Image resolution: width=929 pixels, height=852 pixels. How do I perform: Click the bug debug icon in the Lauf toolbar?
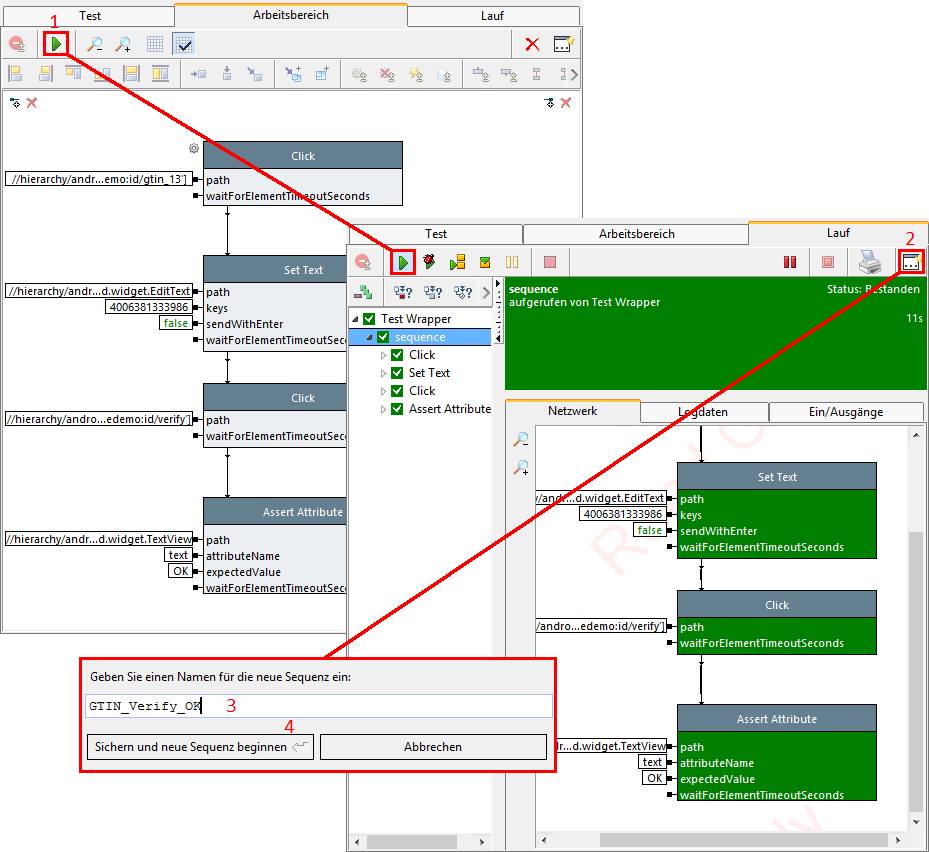(x=430, y=262)
